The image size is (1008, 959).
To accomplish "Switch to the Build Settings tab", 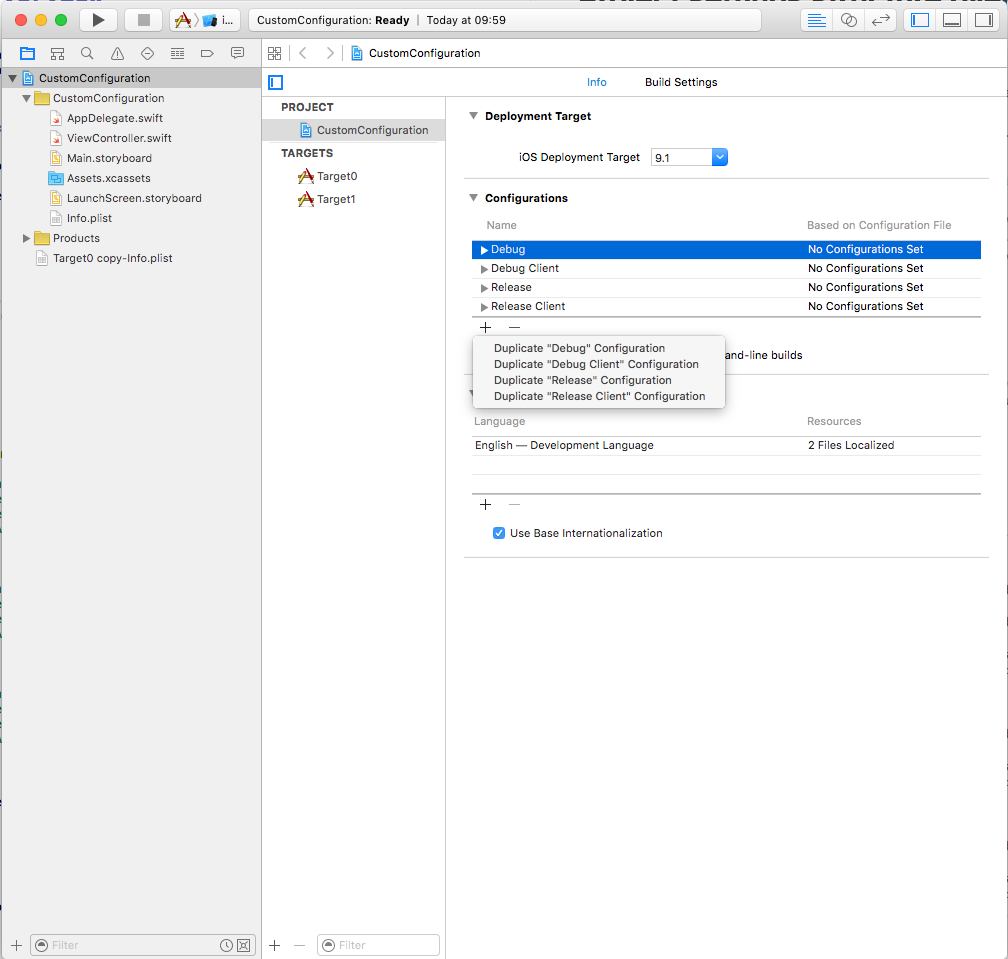I will [x=680, y=82].
